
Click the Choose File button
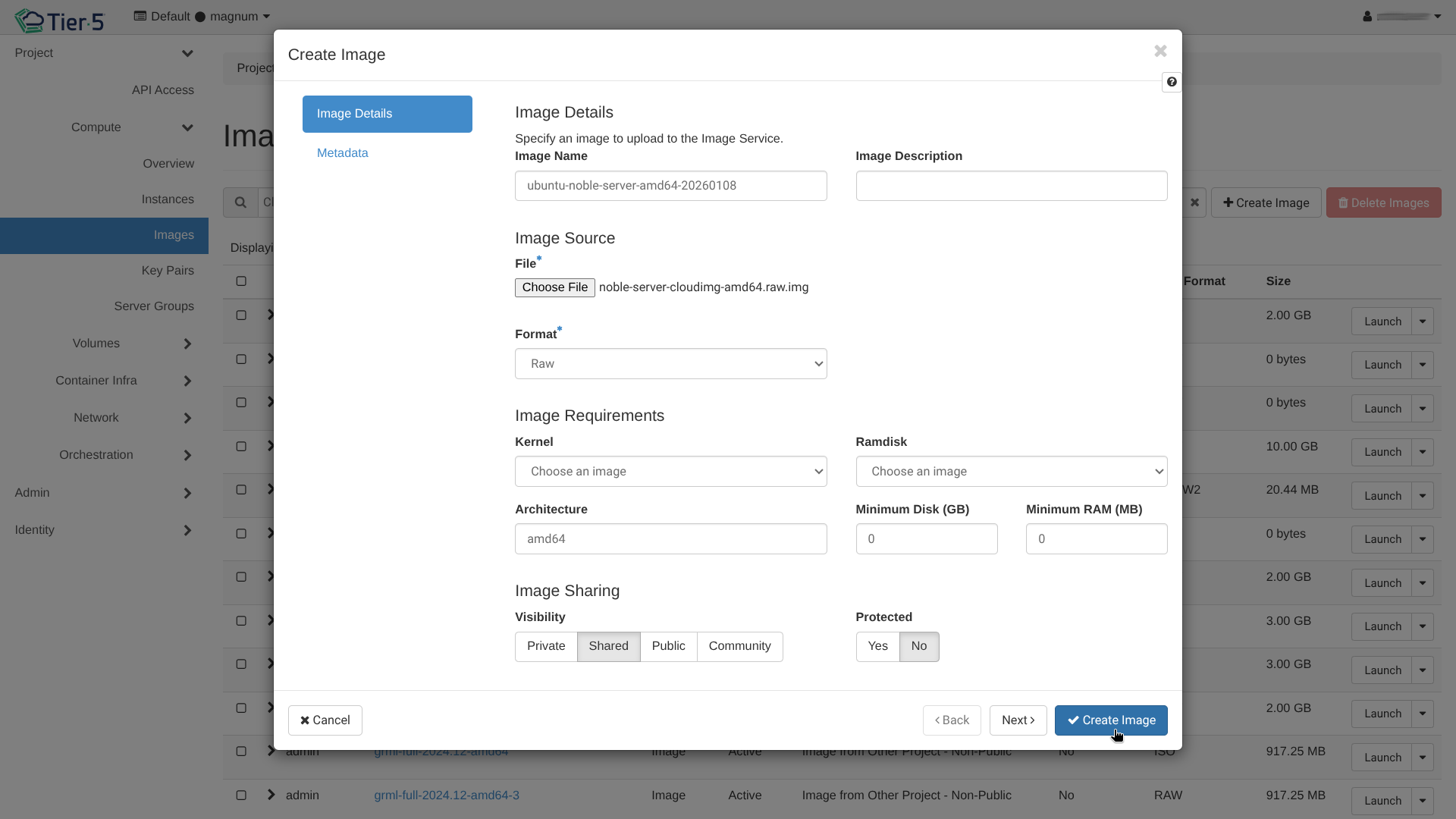pos(554,287)
